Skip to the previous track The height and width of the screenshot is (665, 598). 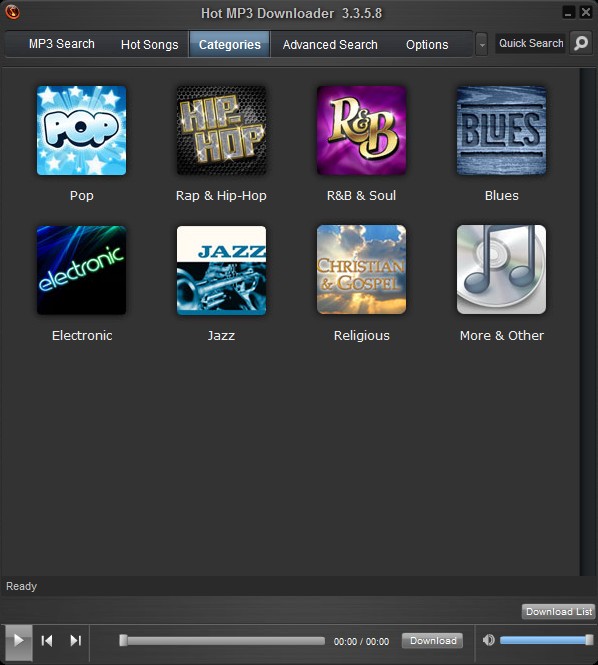coord(47,640)
